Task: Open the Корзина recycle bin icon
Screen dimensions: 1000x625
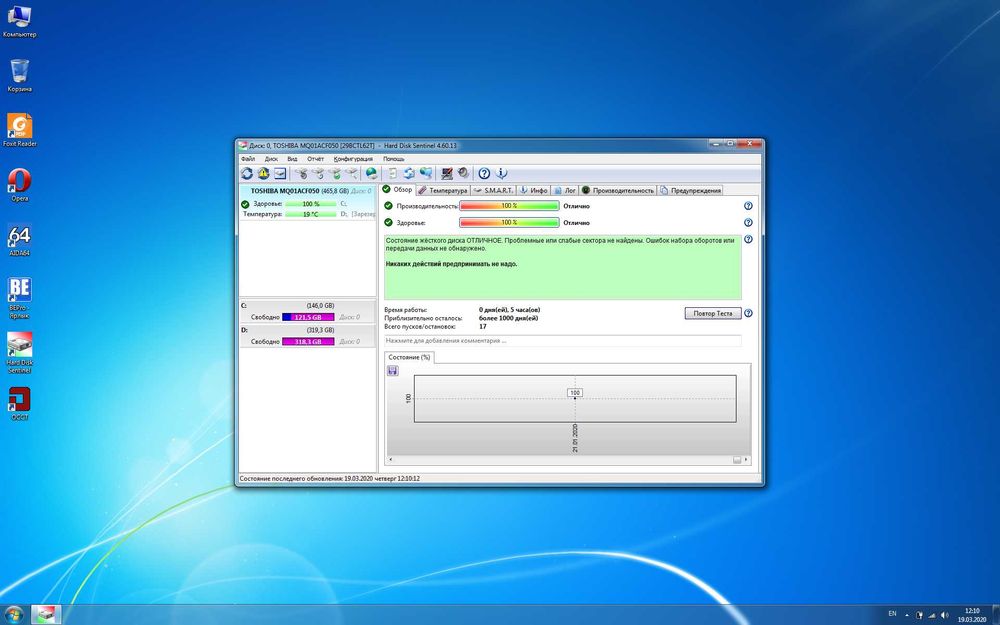Action: tap(19, 75)
